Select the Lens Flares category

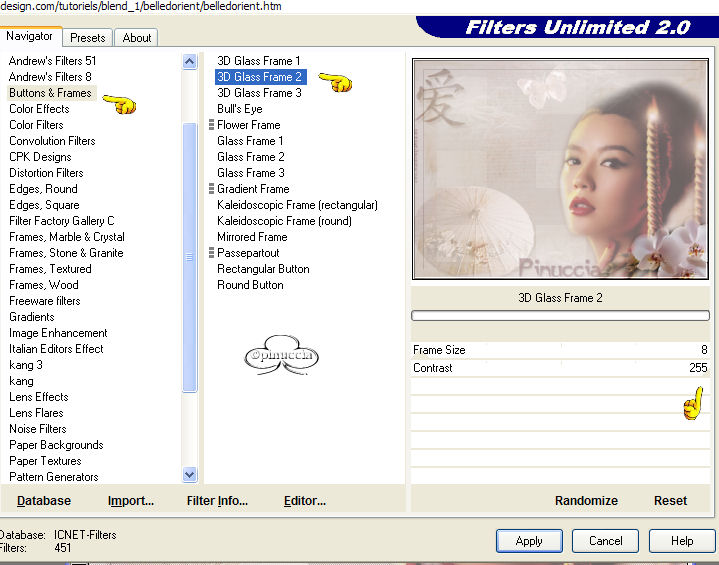(36, 413)
